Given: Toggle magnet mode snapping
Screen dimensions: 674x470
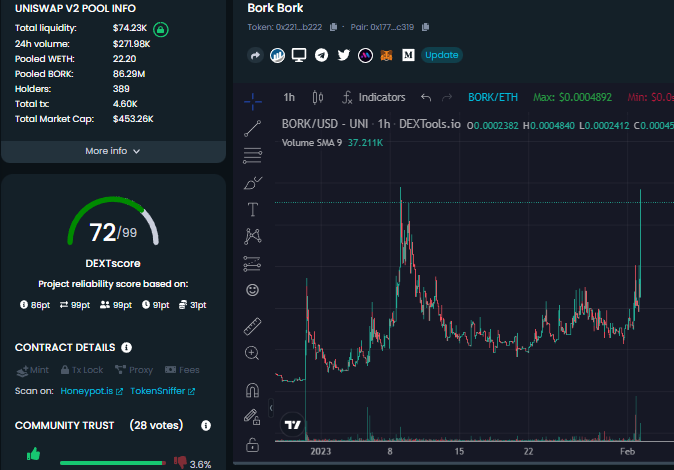Looking at the screenshot, I should coord(252,390).
